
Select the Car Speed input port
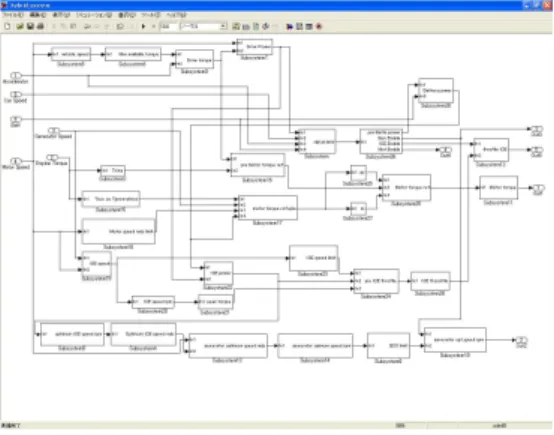point(16,94)
